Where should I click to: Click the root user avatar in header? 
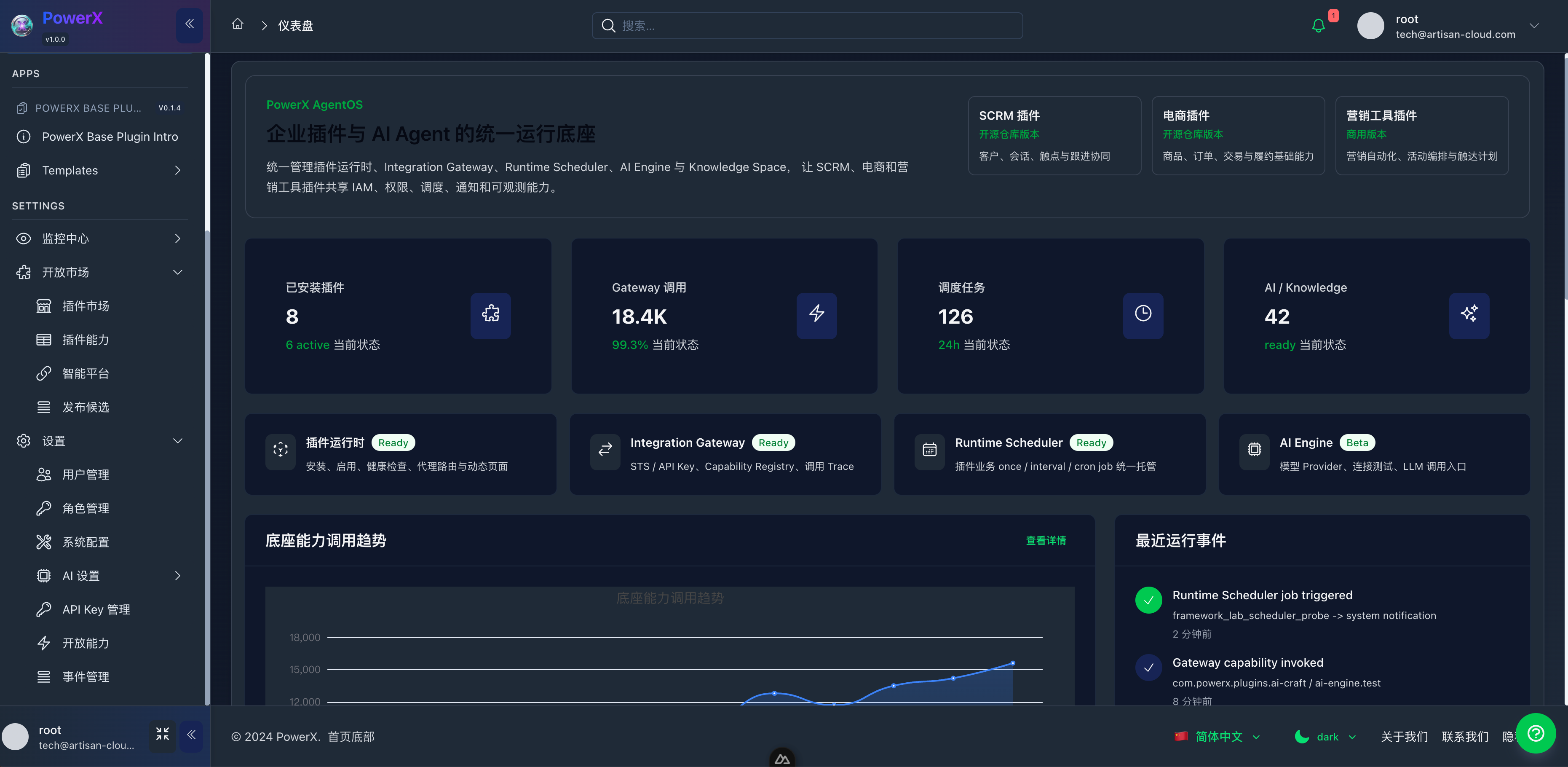tap(1370, 26)
